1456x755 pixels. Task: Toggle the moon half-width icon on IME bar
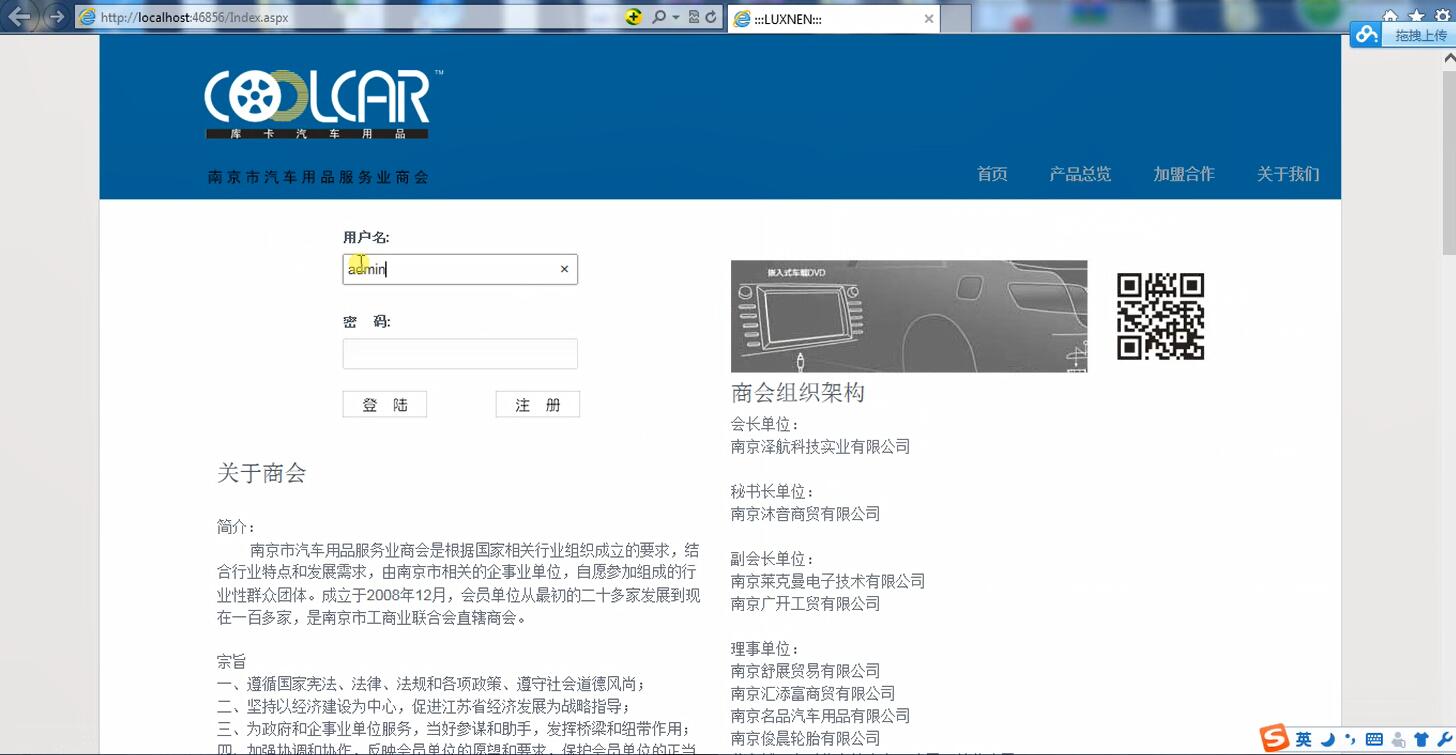1328,740
